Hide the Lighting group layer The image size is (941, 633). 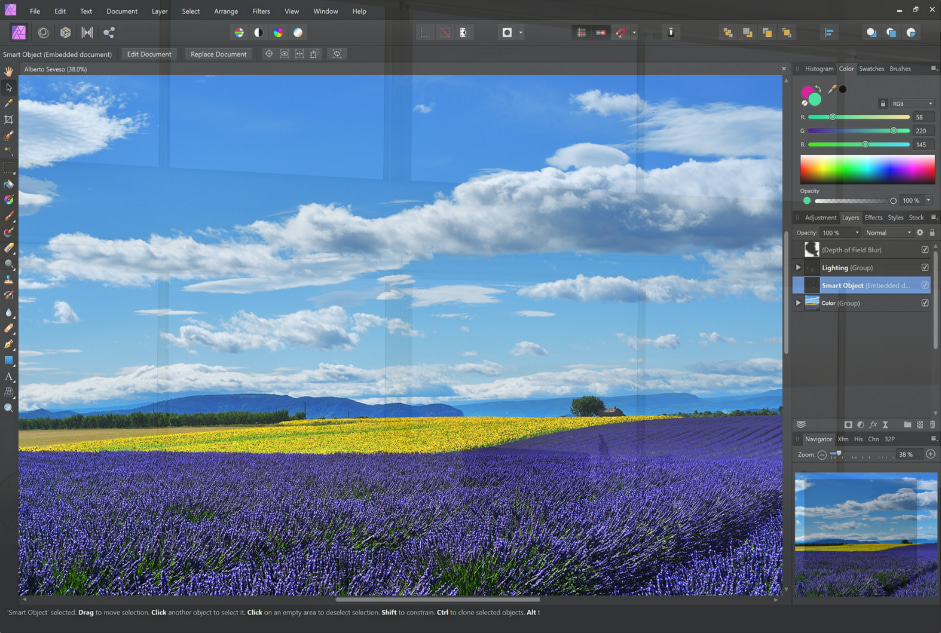[x=925, y=268]
